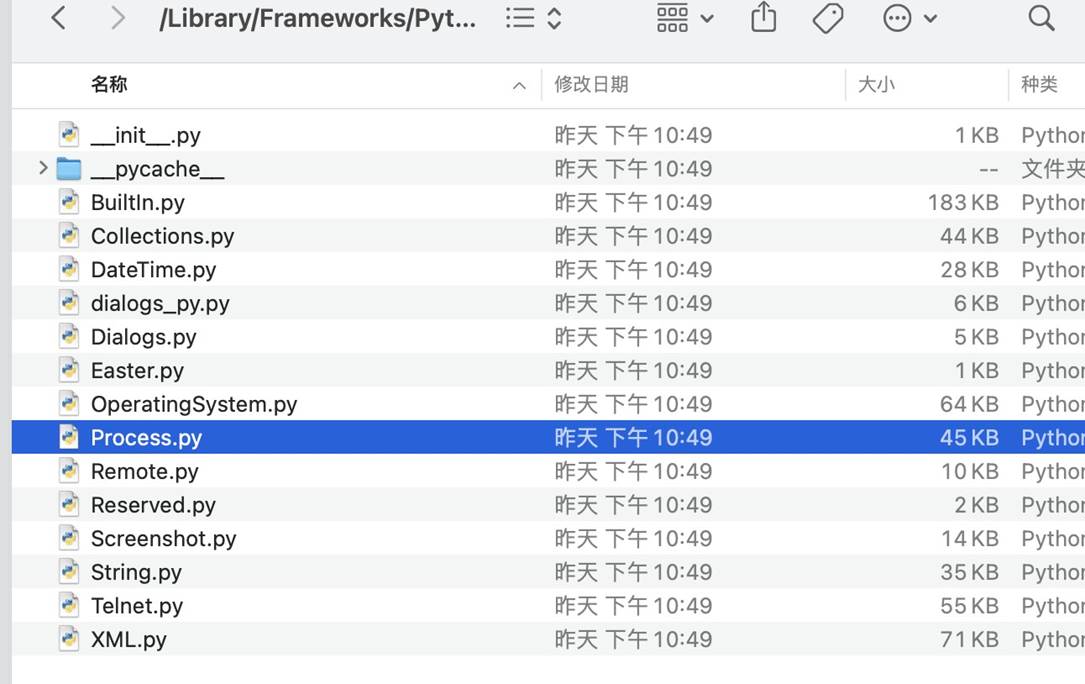Sort by the 修改日期 column header
1085x684 pixels.
pyautogui.click(x=592, y=85)
